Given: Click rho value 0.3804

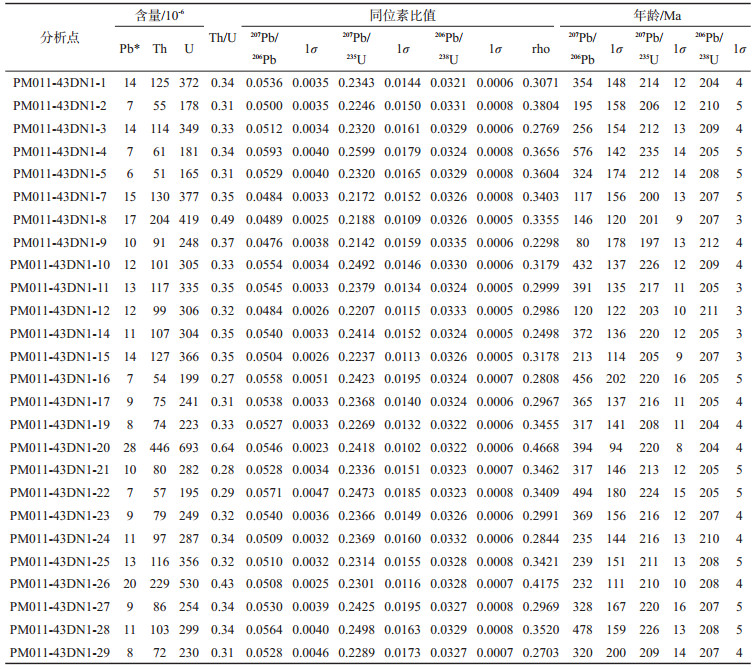Looking at the screenshot, I should (541, 106).
